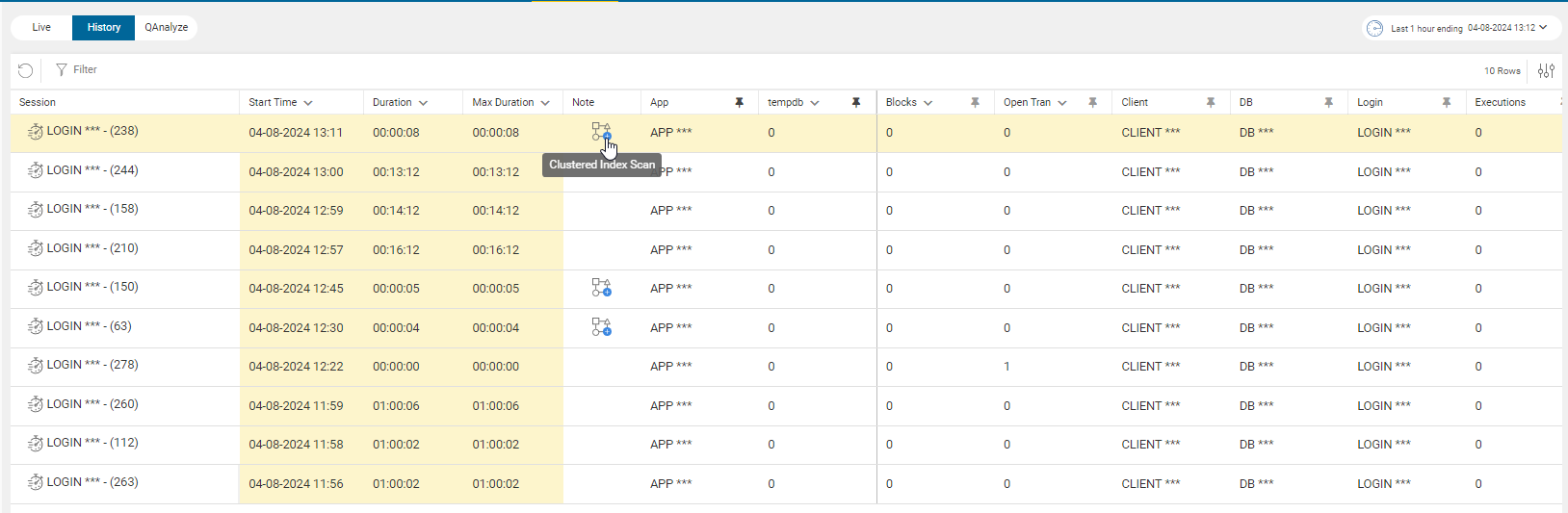Screen dimensions: 1568x513
Task: Select duration 01:00:06
Action: coord(396,405)
